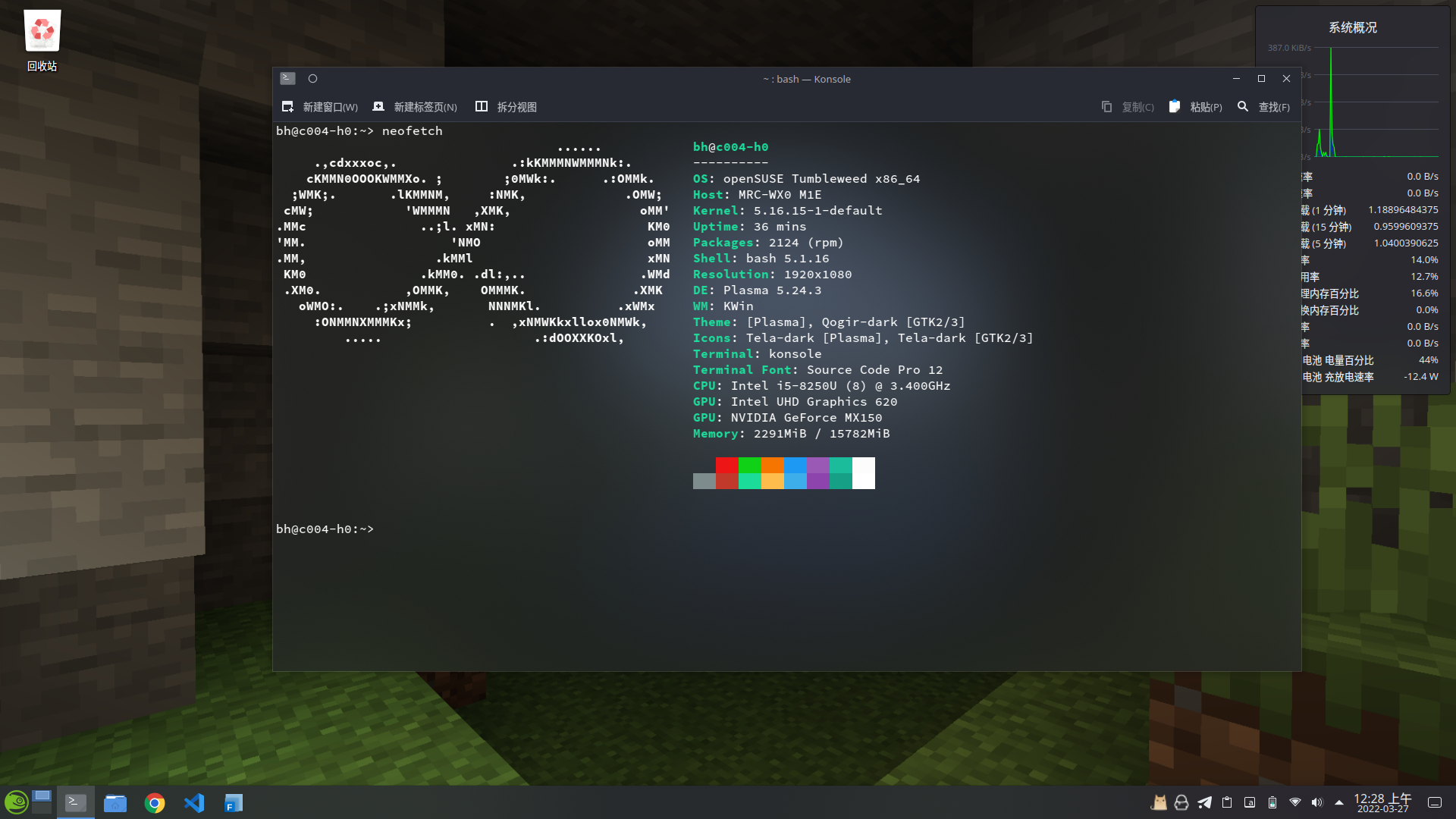
Task: Click the 16.6% memory percentage value
Action: pyautogui.click(x=1424, y=293)
